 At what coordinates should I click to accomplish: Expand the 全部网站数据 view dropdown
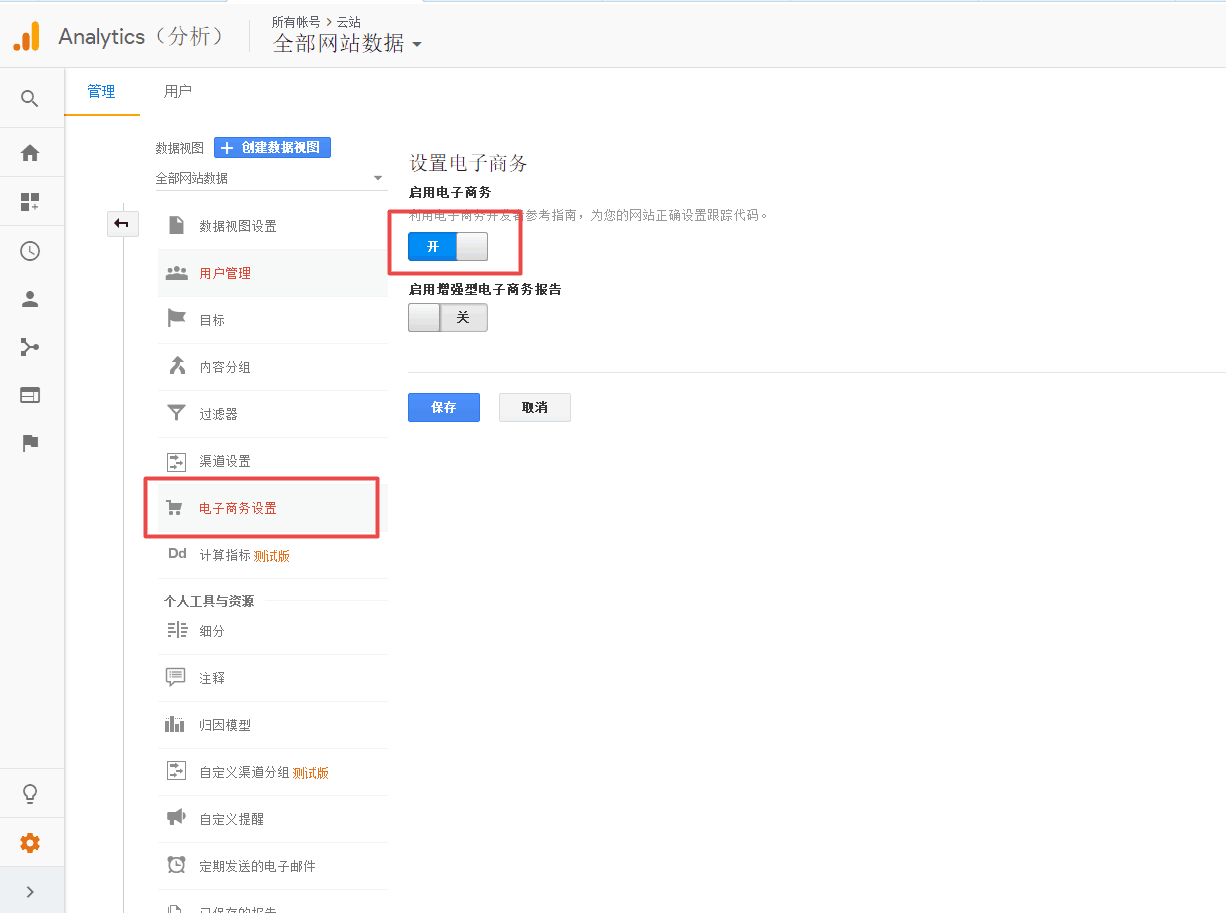pos(268,178)
